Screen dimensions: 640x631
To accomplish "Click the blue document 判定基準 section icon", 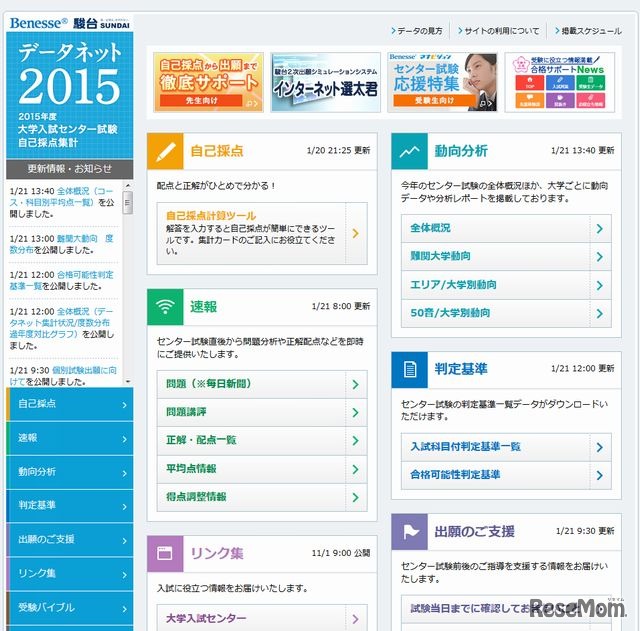I will point(409,369).
